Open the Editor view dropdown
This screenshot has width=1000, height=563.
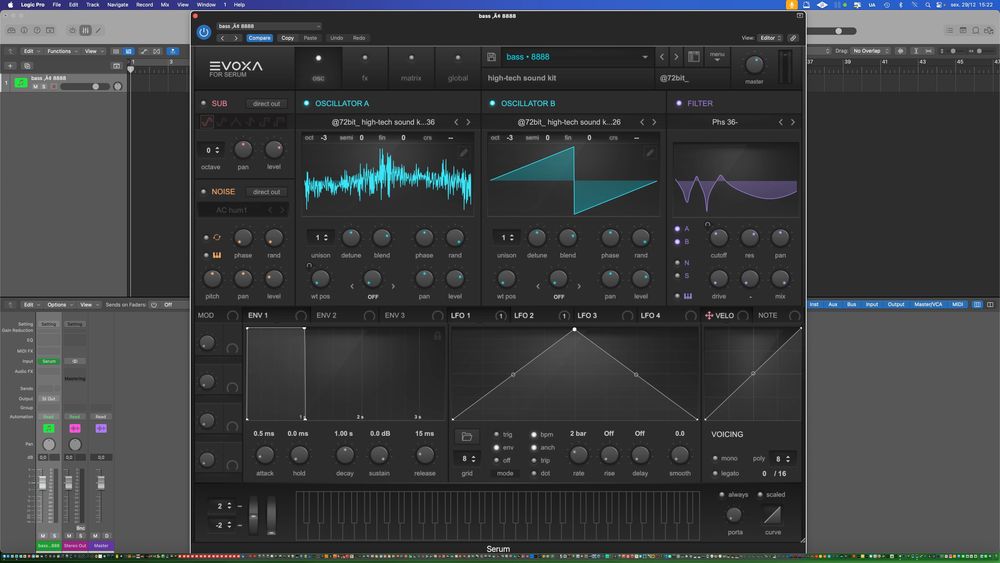(770, 38)
